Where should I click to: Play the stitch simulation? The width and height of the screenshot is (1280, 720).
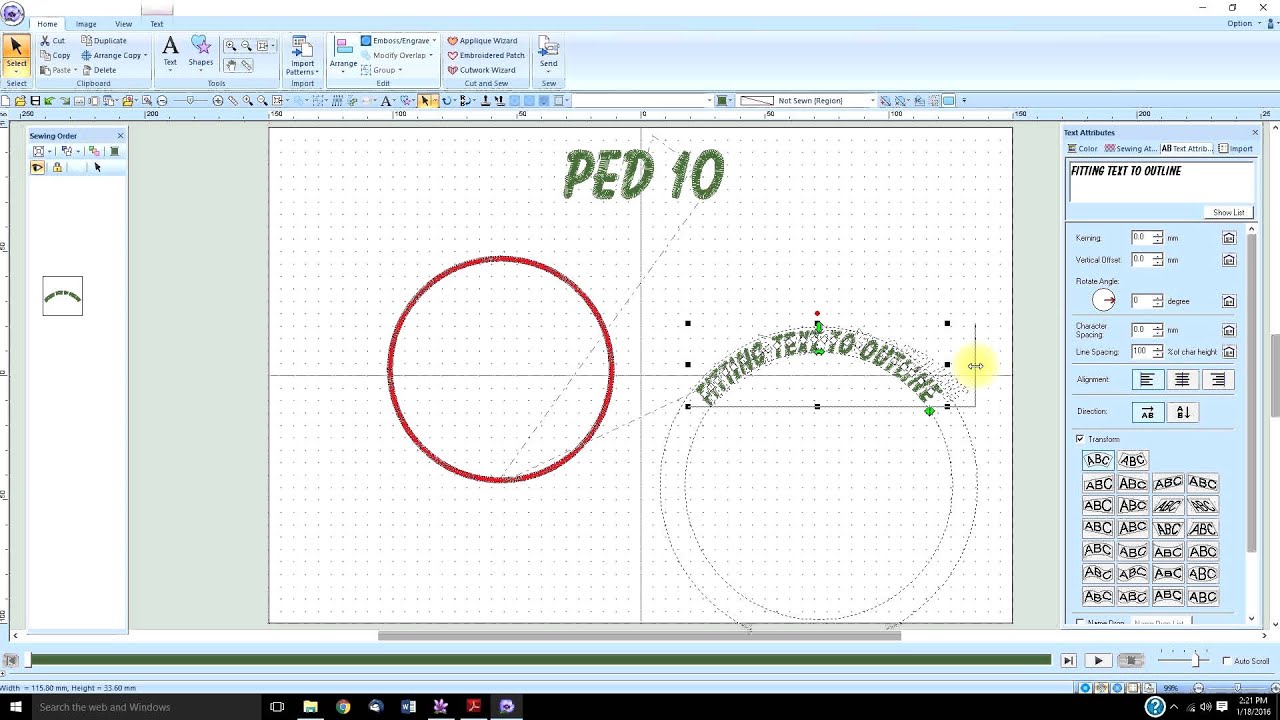(x=1098, y=661)
